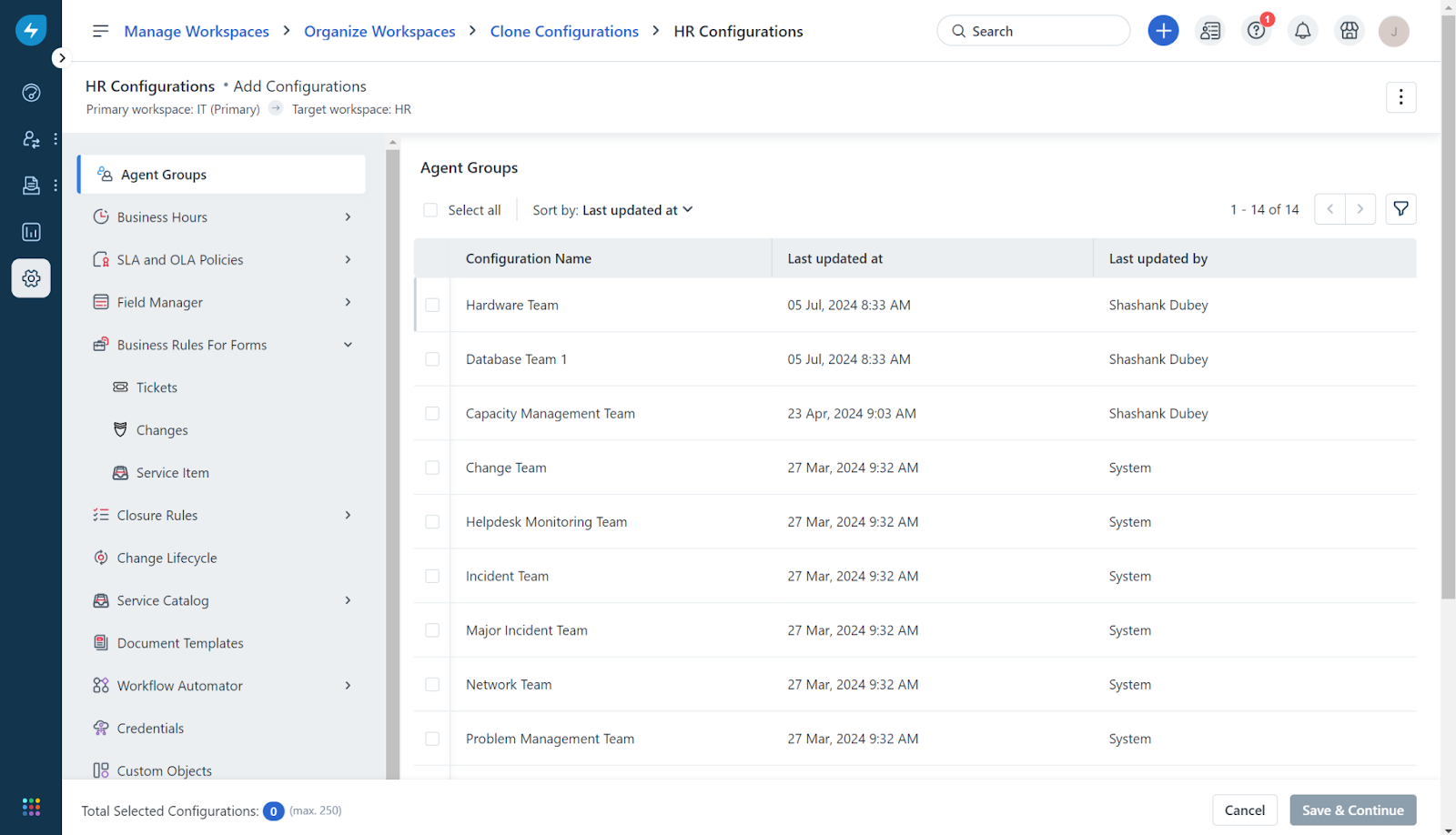Tick the Select all checkbox
This screenshot has height=835, width=1456.
tap(430, 210)
